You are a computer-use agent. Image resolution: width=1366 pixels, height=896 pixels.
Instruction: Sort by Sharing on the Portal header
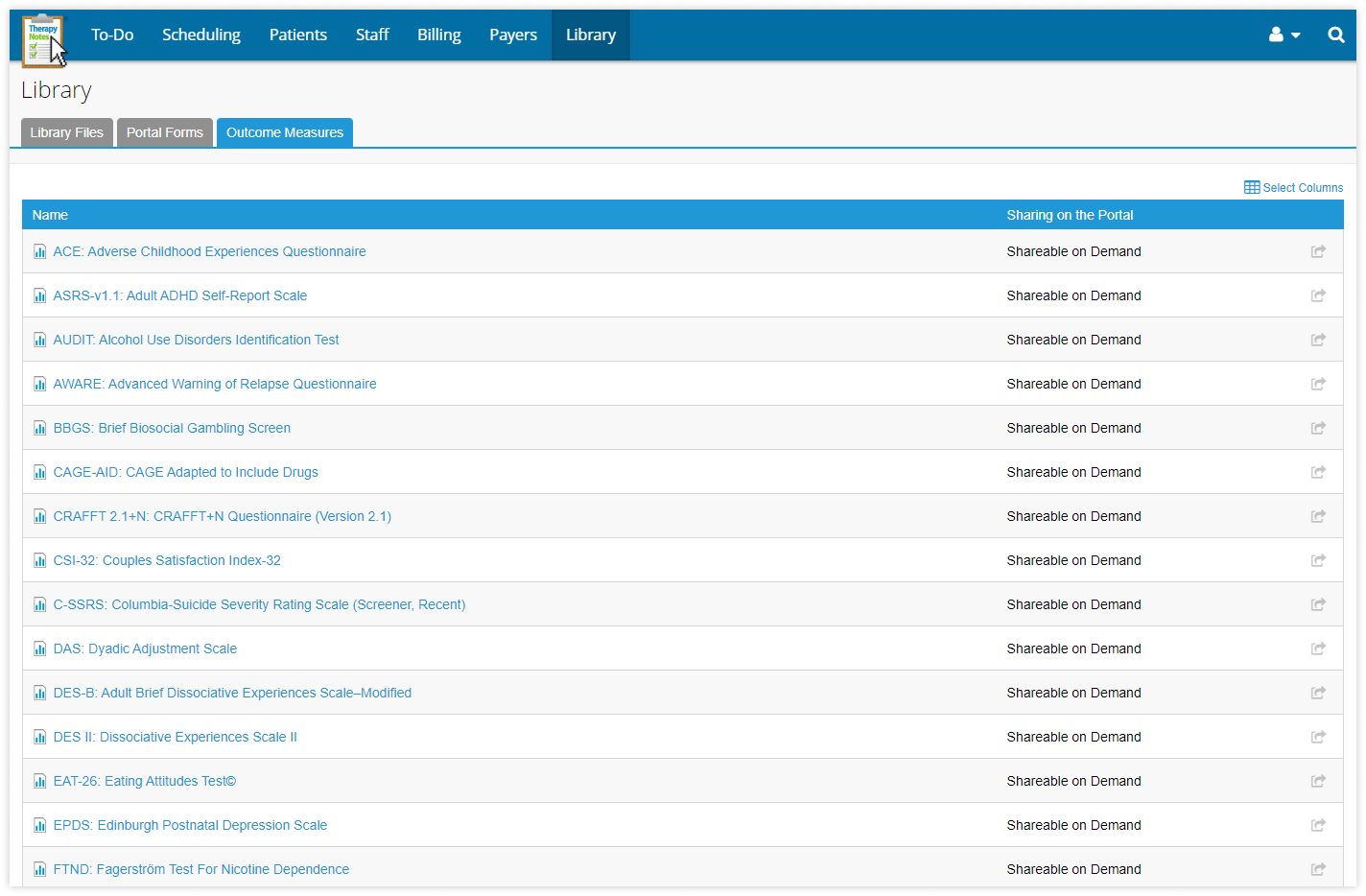pos(1070,215)
